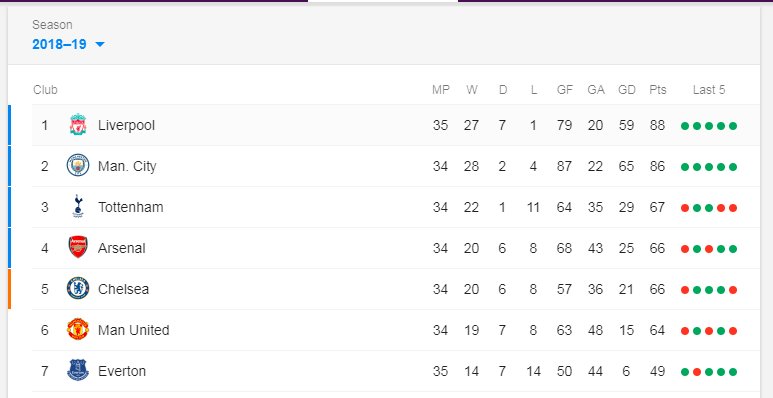
Task: Click the Tottenham cockerel crest
Action: coord(77,207)
